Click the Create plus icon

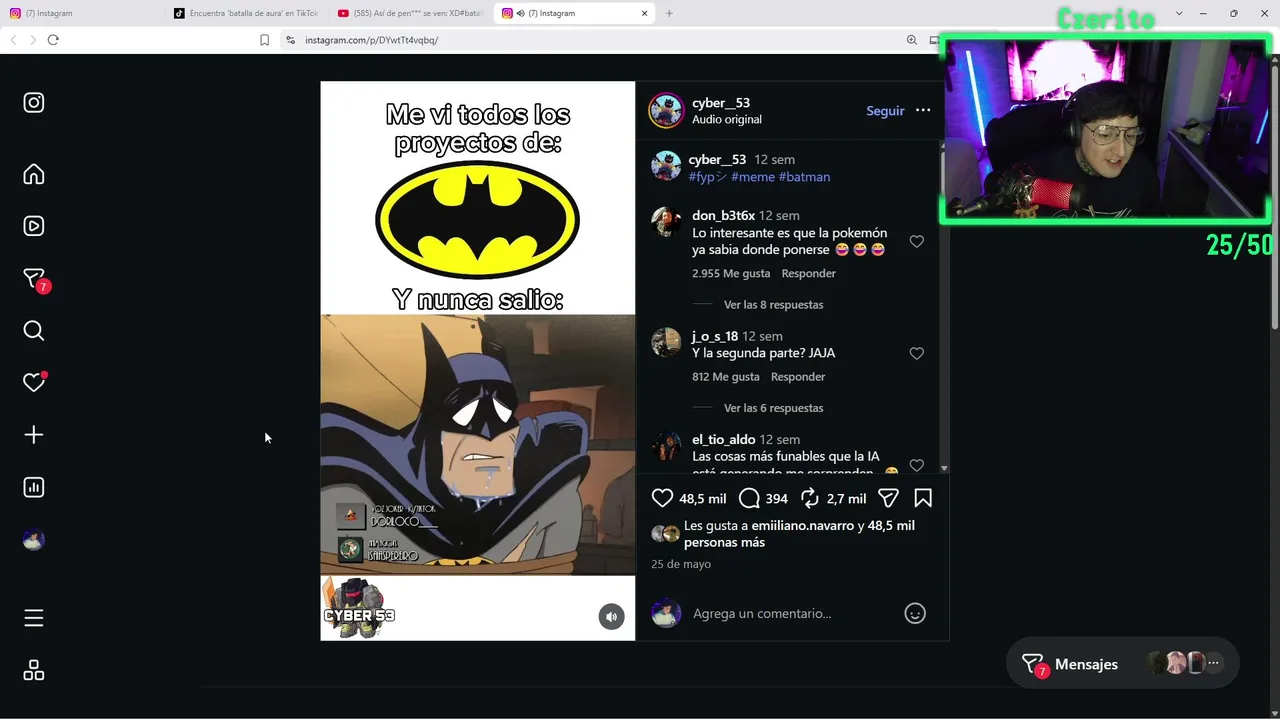pos(34,435)
